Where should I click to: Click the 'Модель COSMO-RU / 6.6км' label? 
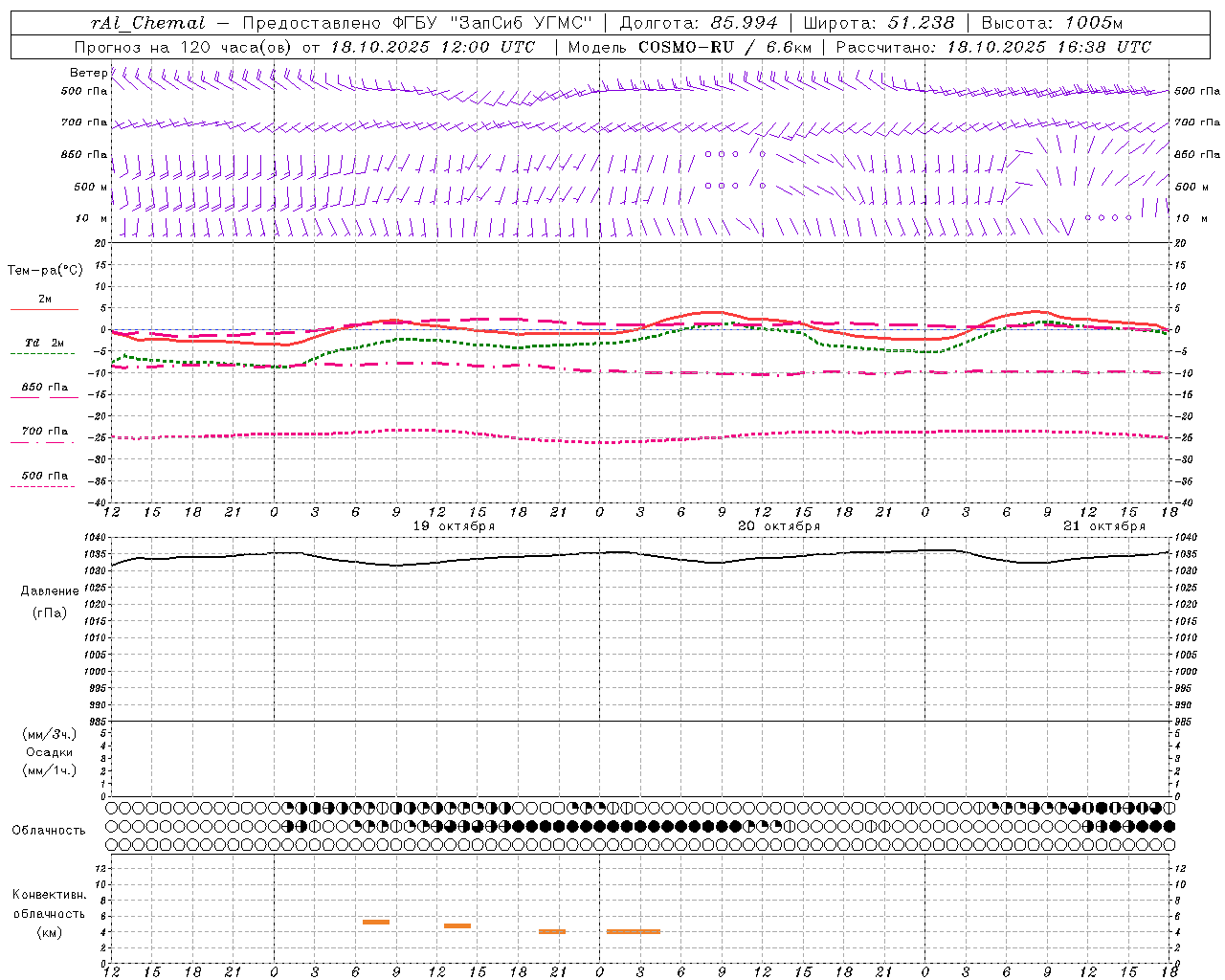[x=690, y=47]
